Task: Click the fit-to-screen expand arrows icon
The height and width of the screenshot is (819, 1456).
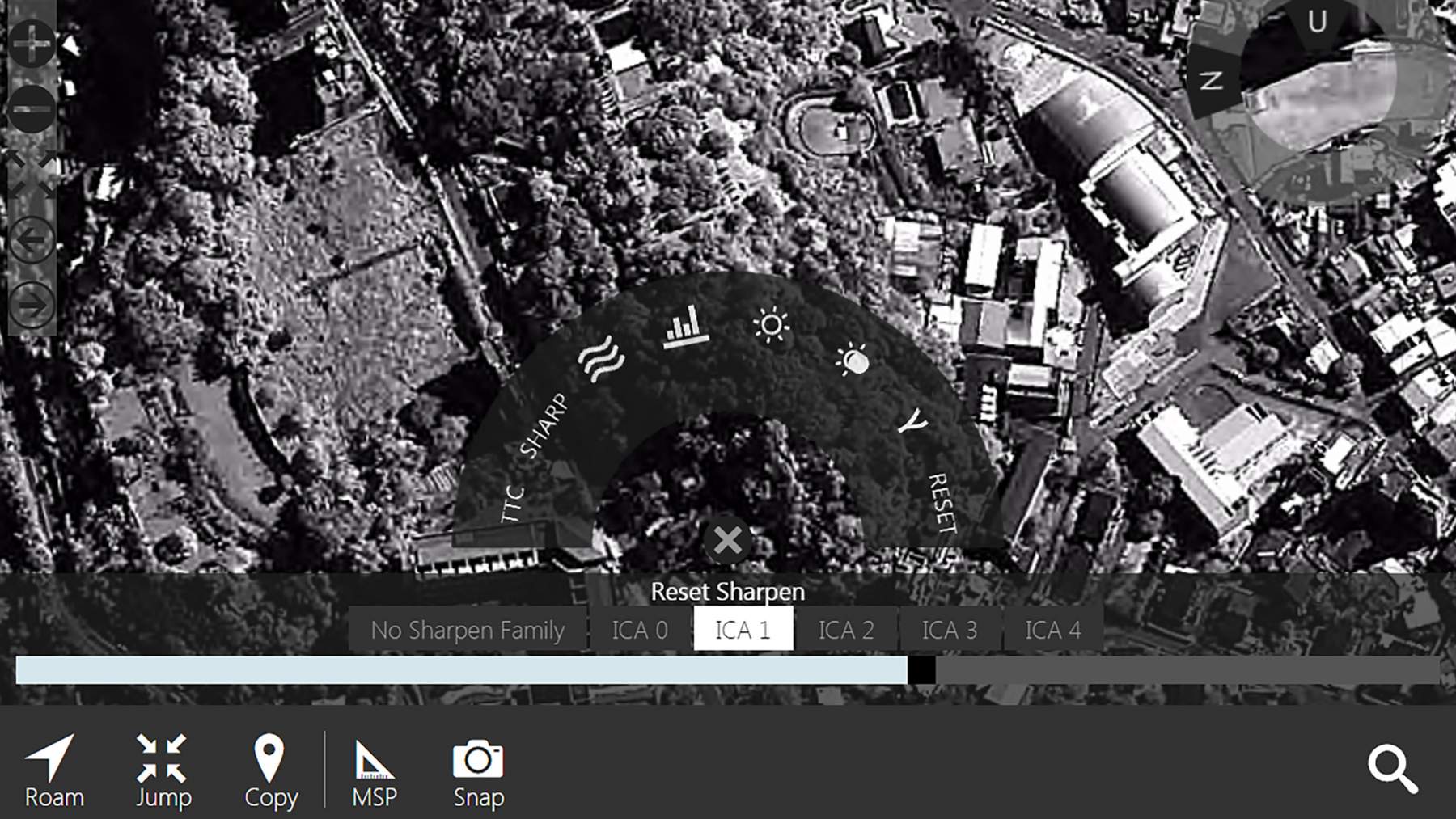Action: pos(32,175)
